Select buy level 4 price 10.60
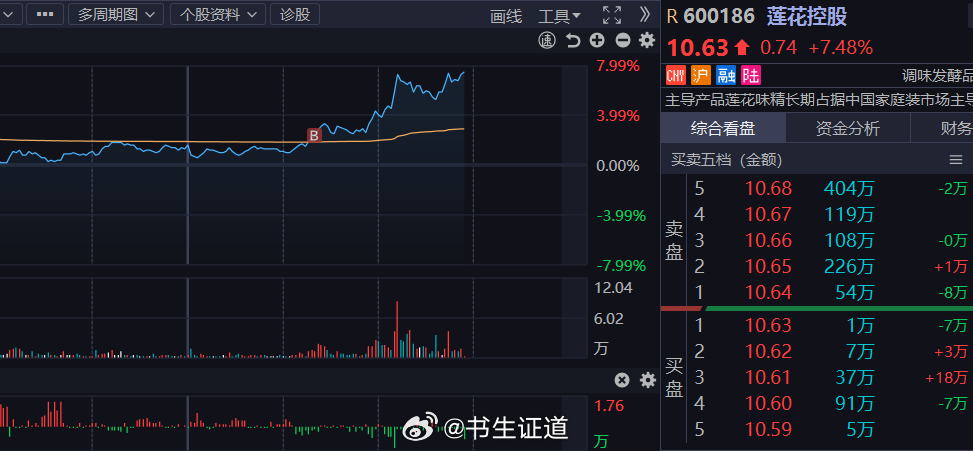 (x=768, y=403)
